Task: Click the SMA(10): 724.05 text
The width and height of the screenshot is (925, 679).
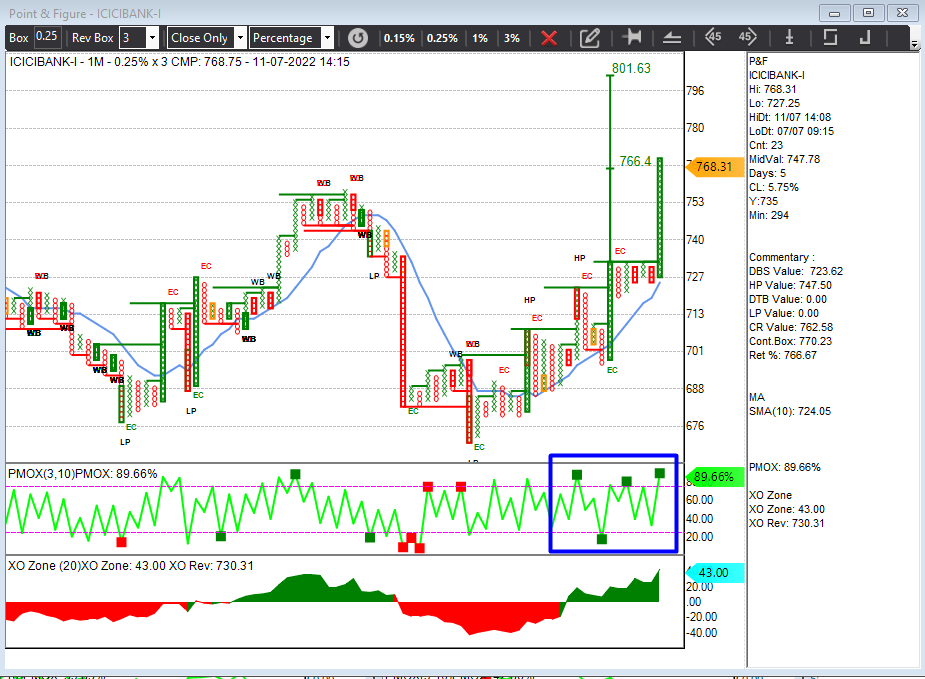Action: 789,411
